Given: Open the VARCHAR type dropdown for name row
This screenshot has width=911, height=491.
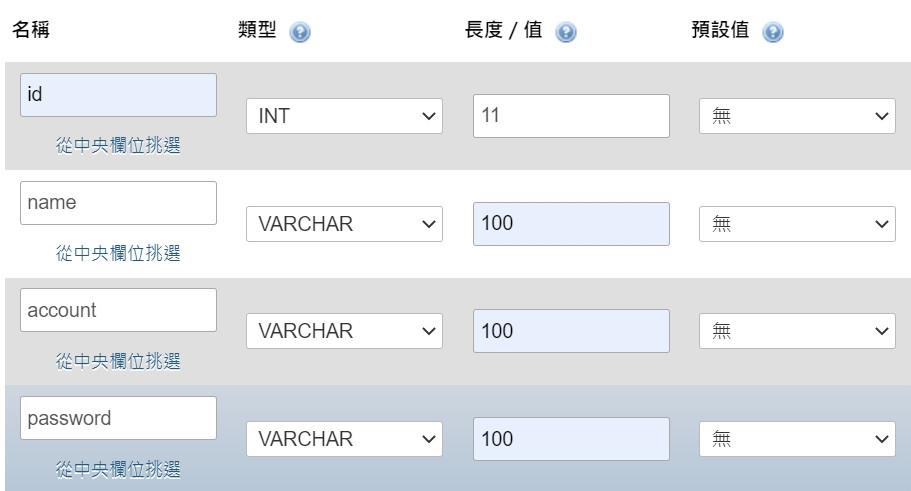Looking at the screenshot, I should 344,224.
